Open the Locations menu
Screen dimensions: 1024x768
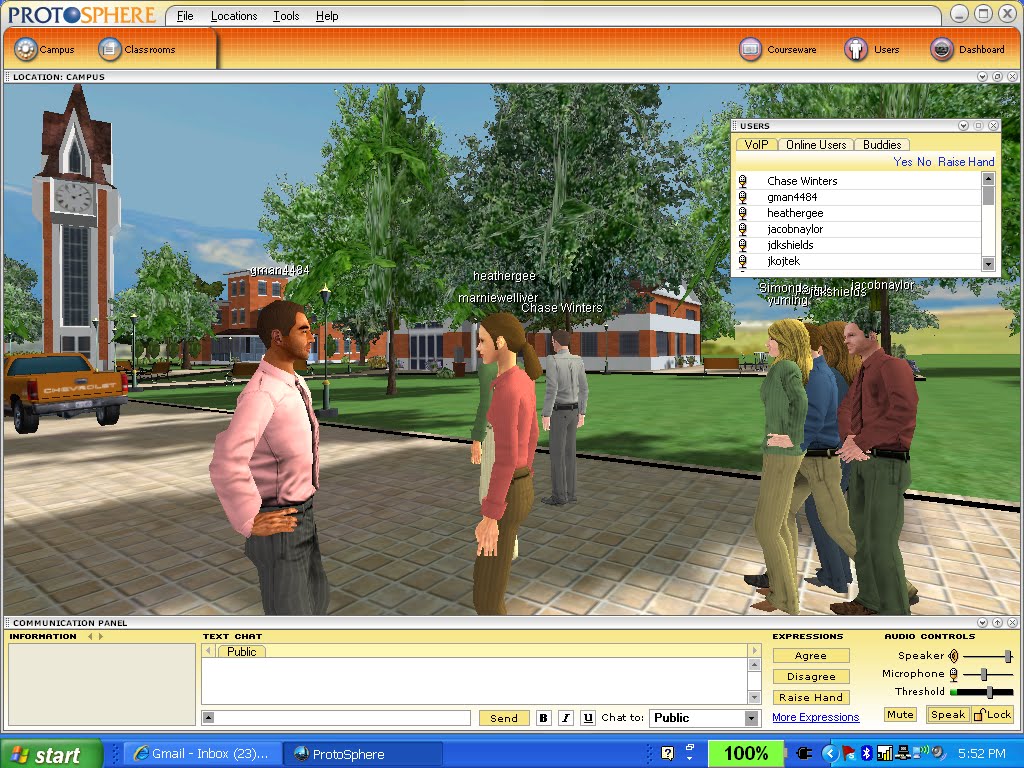click(234, 16)
